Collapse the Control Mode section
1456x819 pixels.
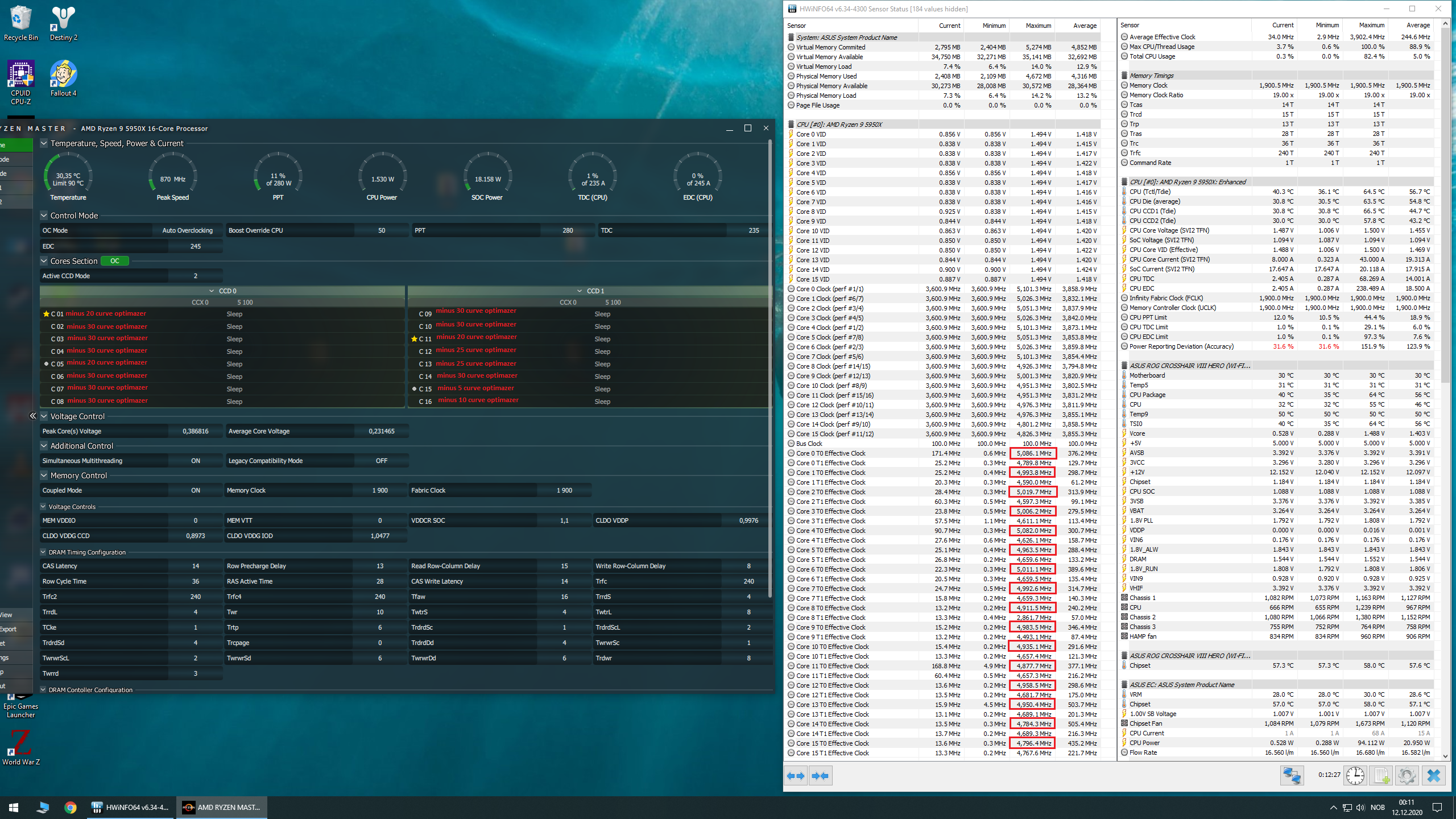coord(44,216)
